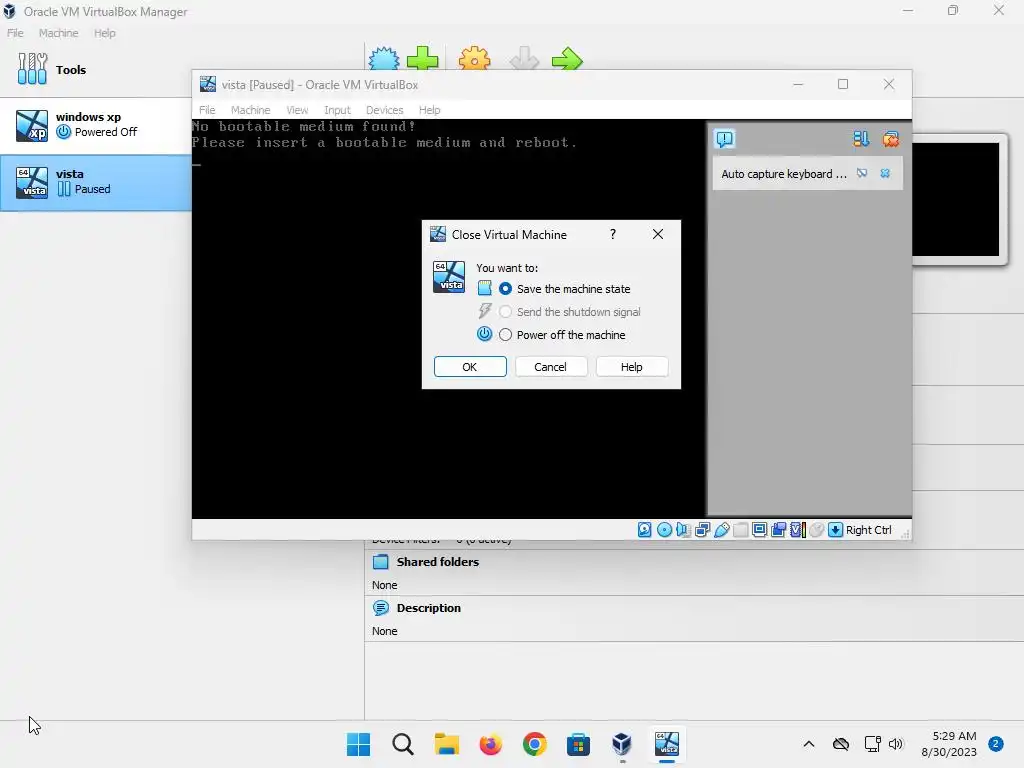
Task: Open Help menu in vista VM window
Action: coord(429,110)
